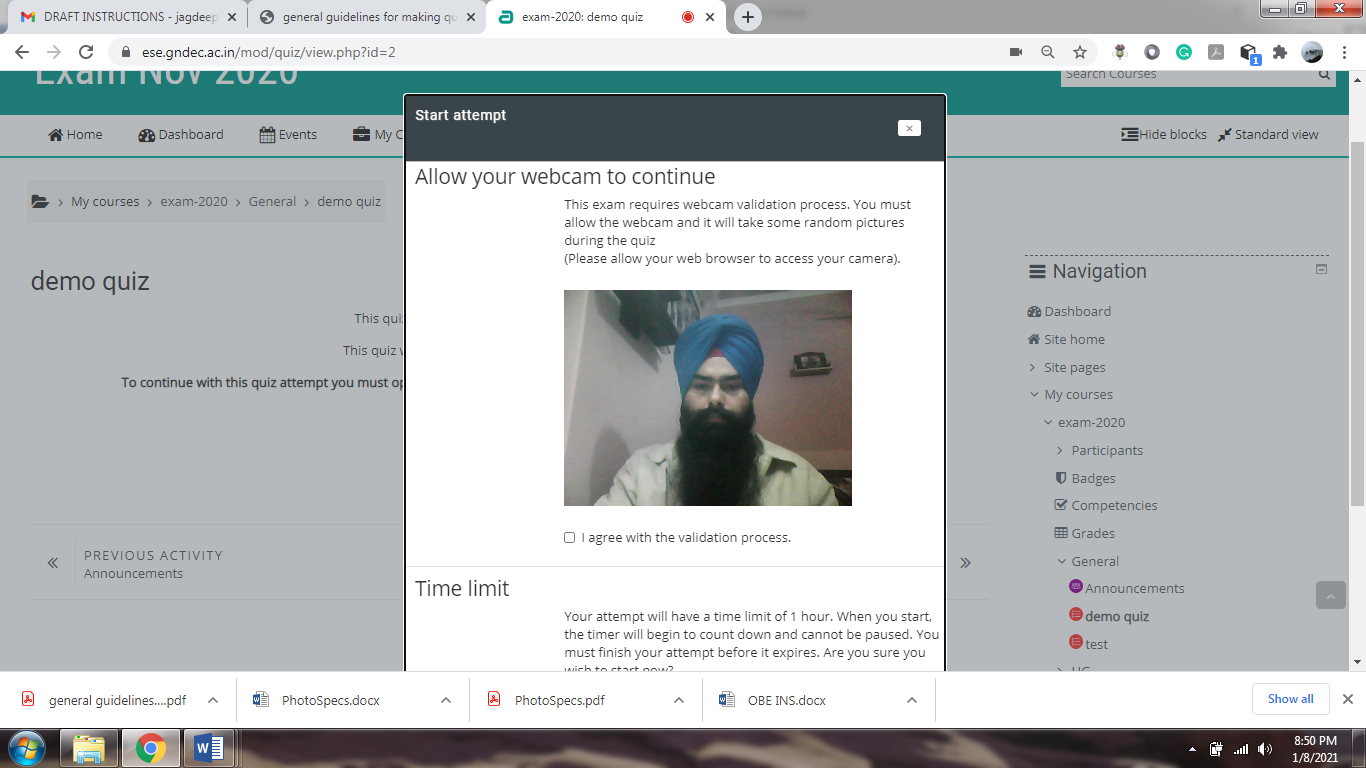Open options for OBE INS.docx download
The width and height of the screenshot is (1366, 768).
(912, 700)
